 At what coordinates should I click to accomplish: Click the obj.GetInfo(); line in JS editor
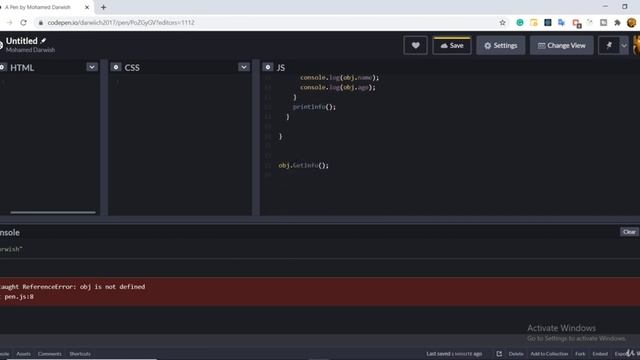point(303,165)
